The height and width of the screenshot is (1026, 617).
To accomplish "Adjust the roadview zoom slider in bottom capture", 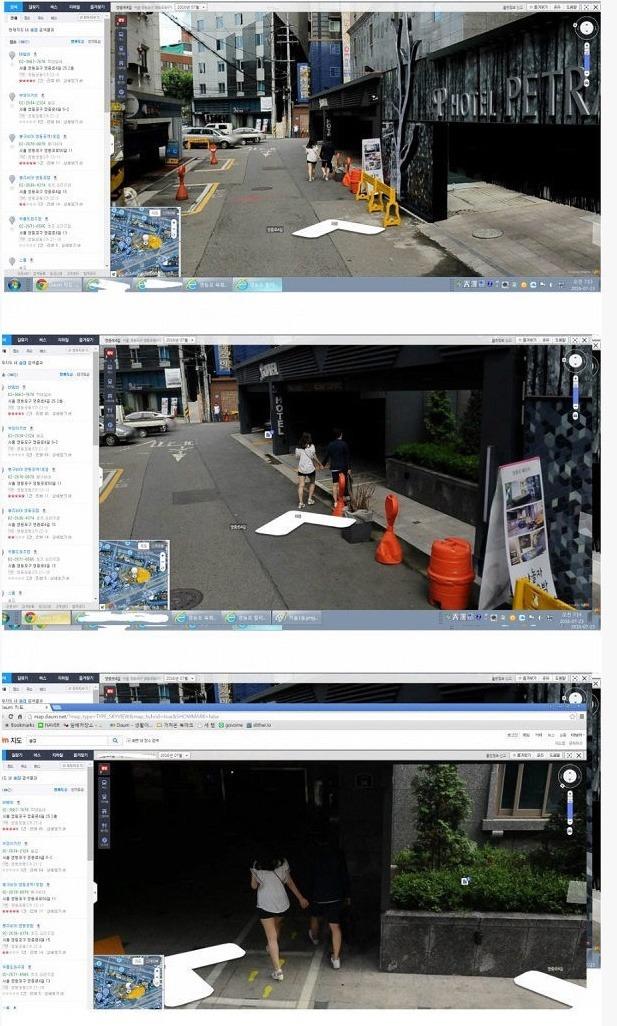I will pyautogui.click(x=570, y=809).
